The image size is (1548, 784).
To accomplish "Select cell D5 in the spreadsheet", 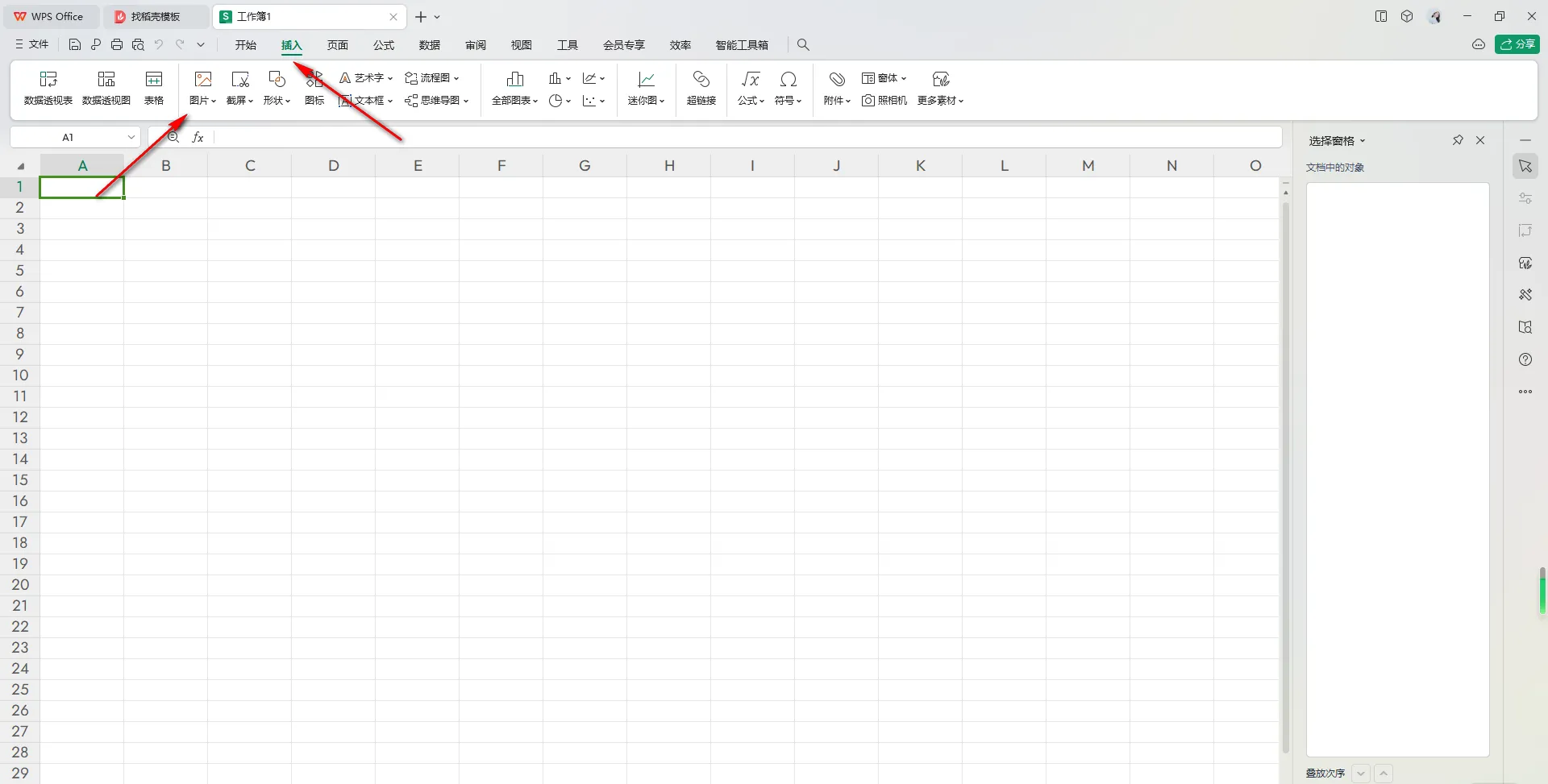I will click(x=333, y=270).
